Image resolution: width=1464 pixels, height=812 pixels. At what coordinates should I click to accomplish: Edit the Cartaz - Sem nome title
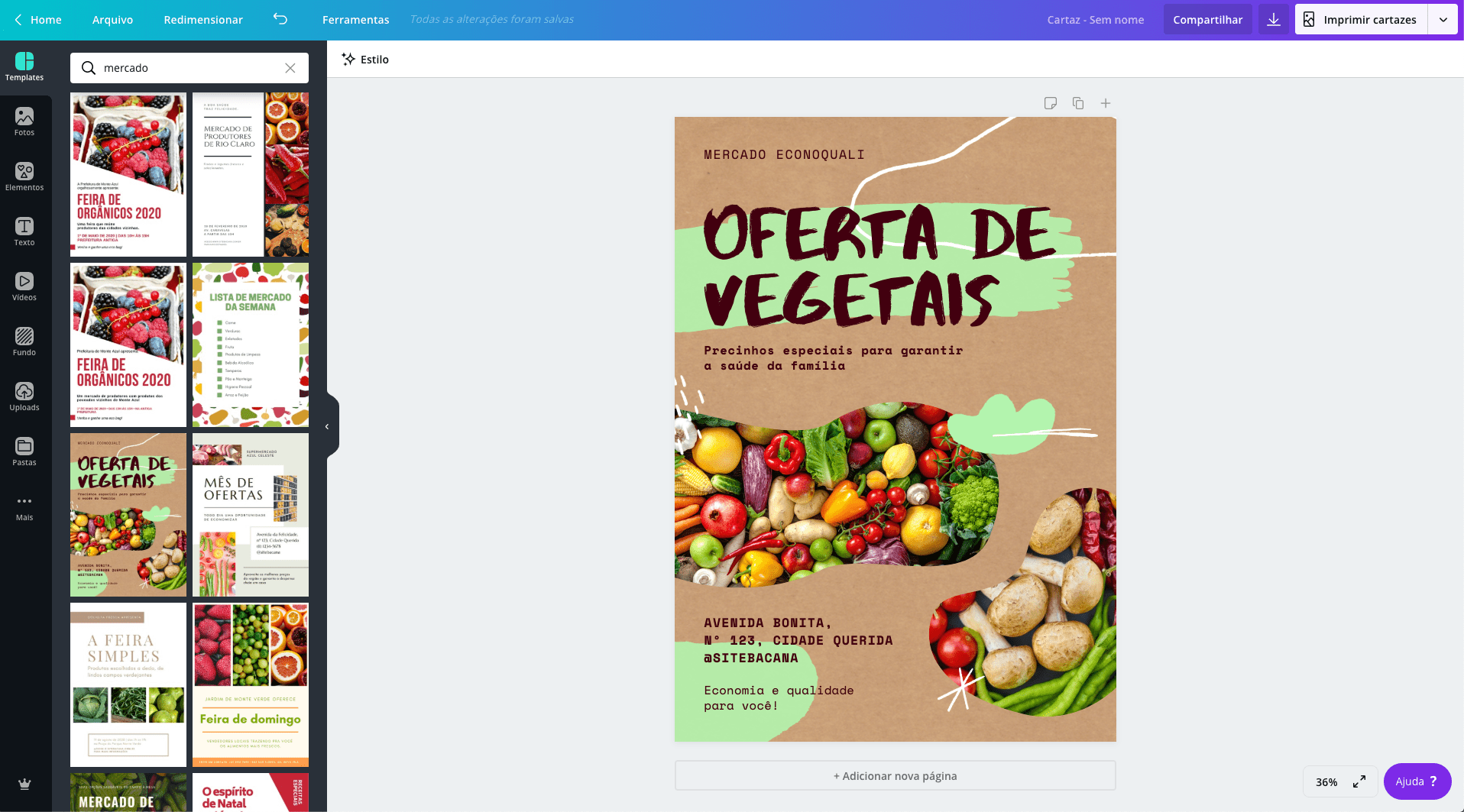[x=1096, y=20]
